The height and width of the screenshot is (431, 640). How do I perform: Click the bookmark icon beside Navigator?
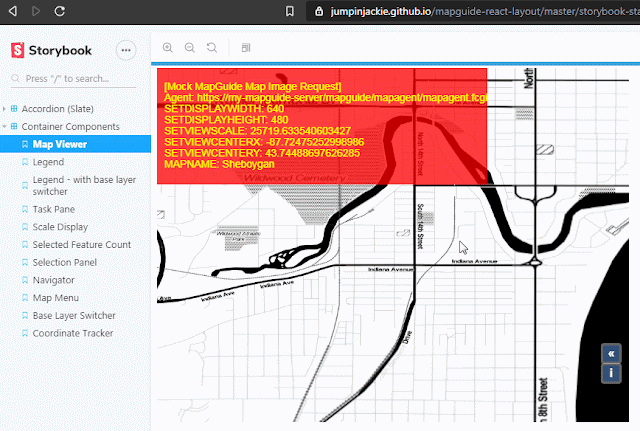[25, 280]
